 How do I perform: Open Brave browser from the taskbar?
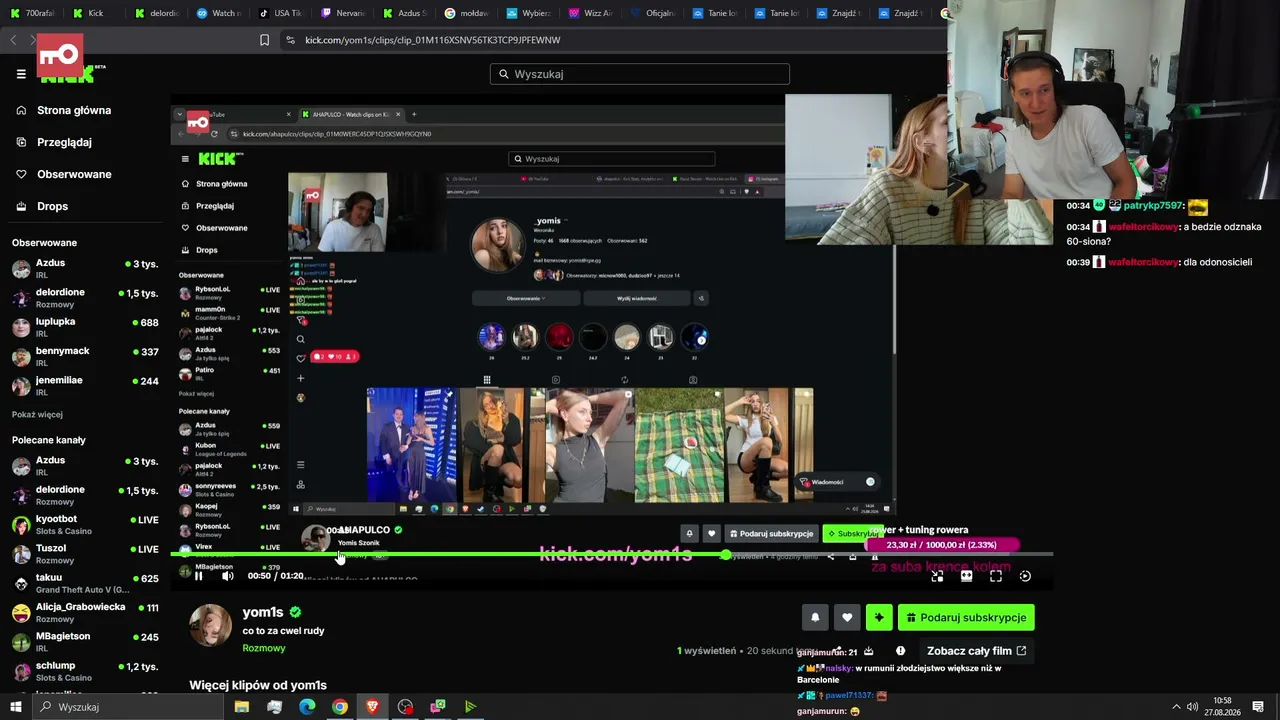[373, 707]
